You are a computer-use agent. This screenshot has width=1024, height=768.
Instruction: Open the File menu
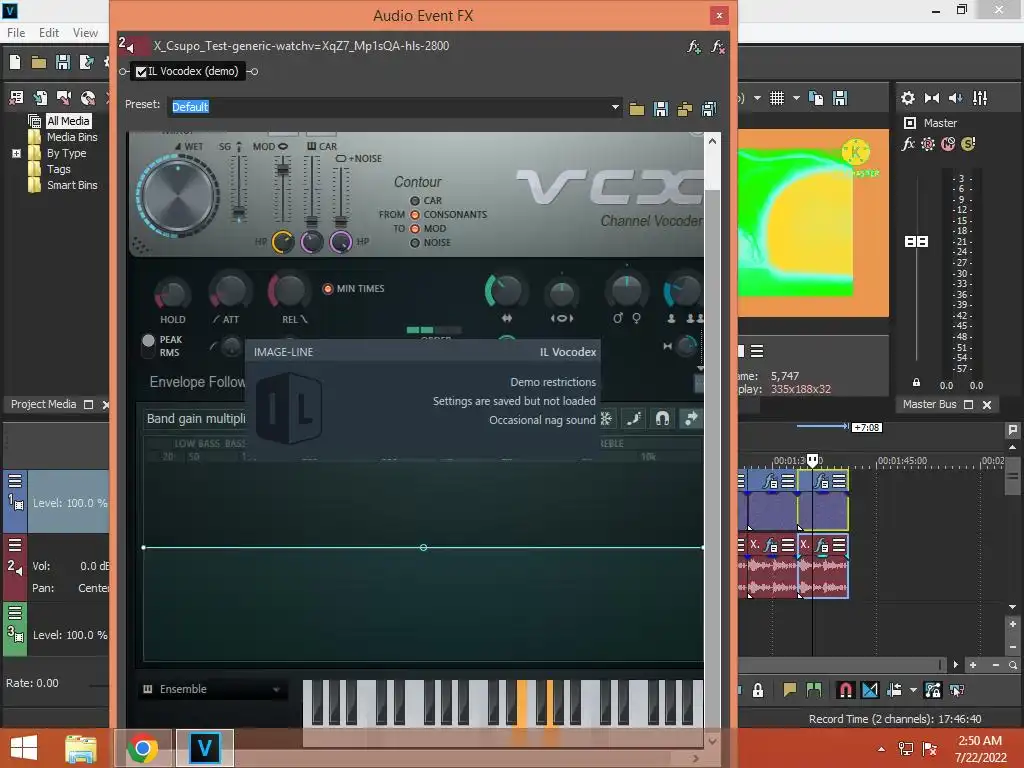click(x=16, y=33)
